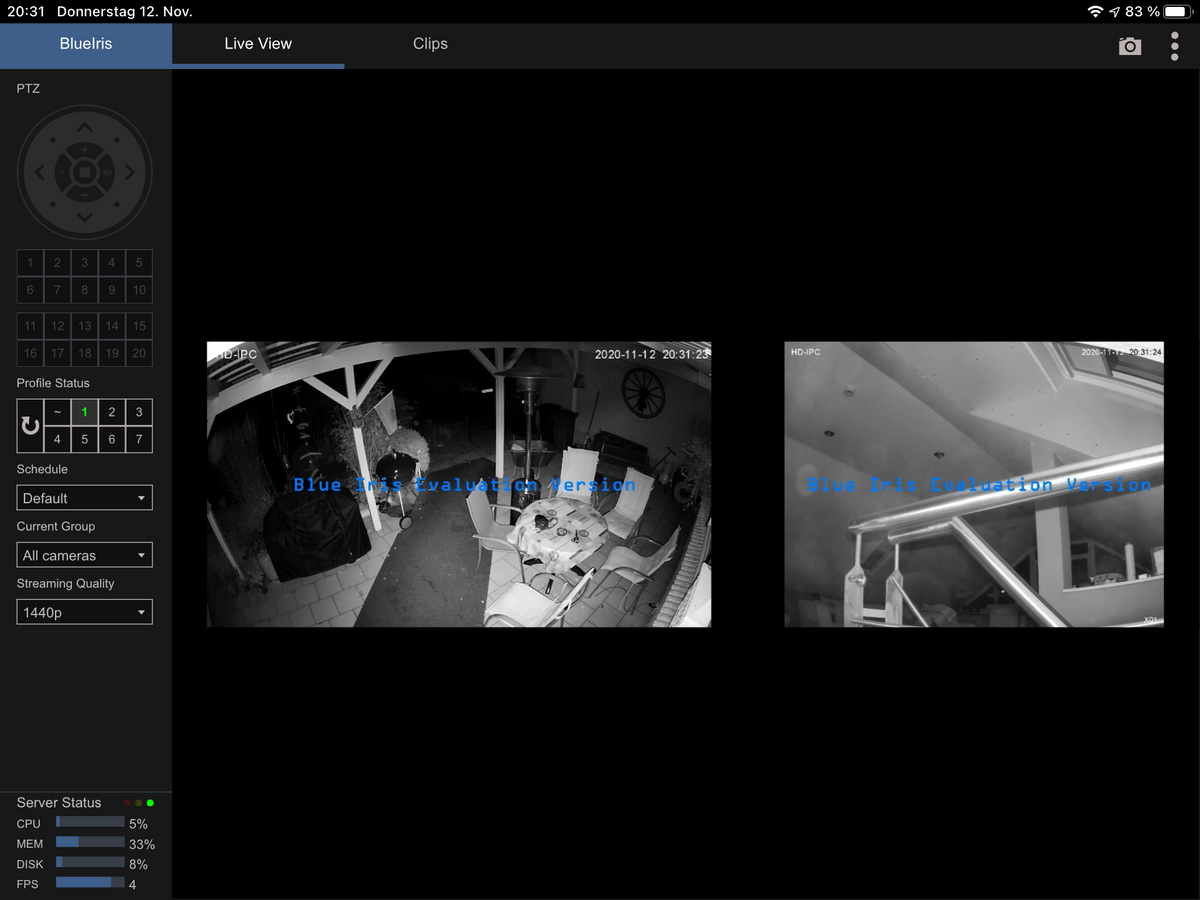Go to PTZ preset 8

85,290
